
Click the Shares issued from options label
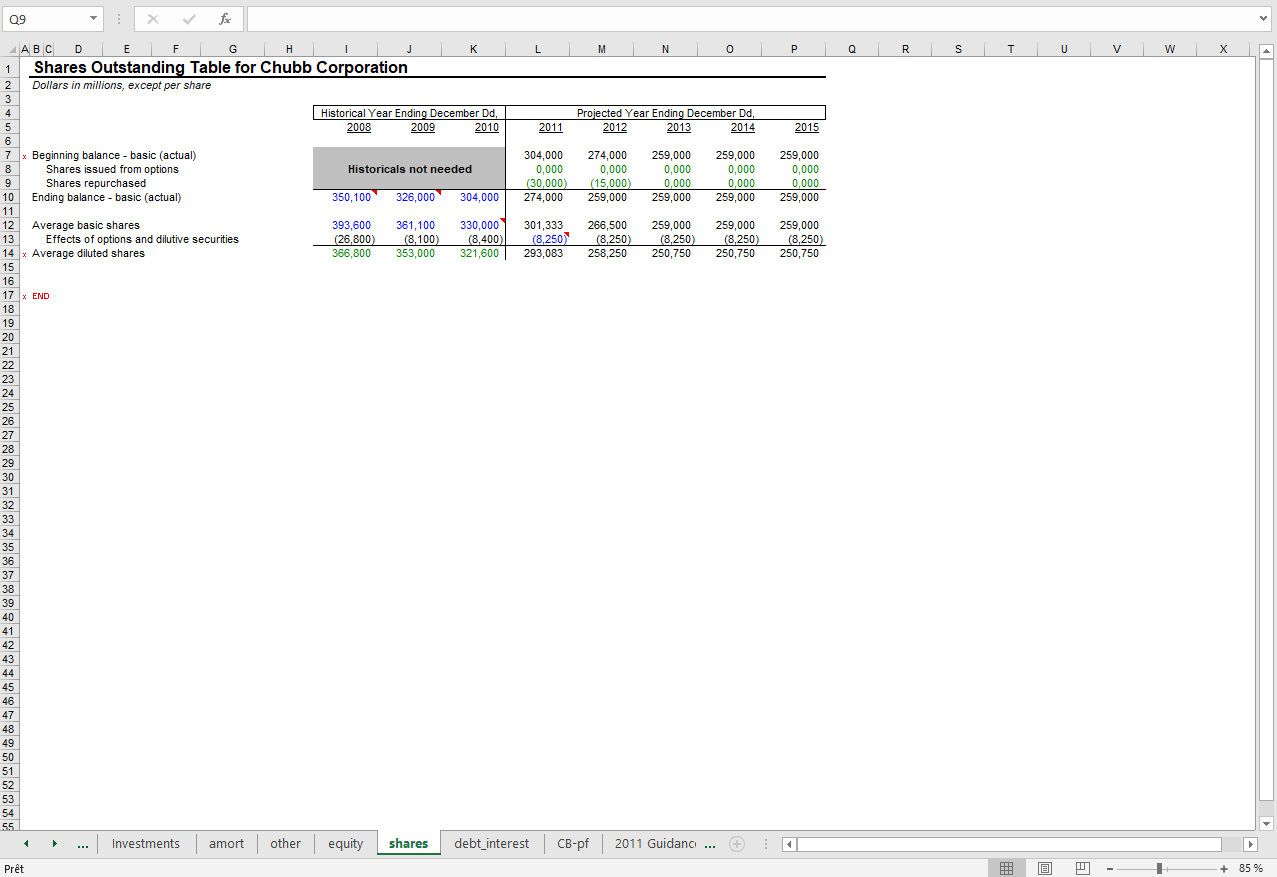point(112,169)
